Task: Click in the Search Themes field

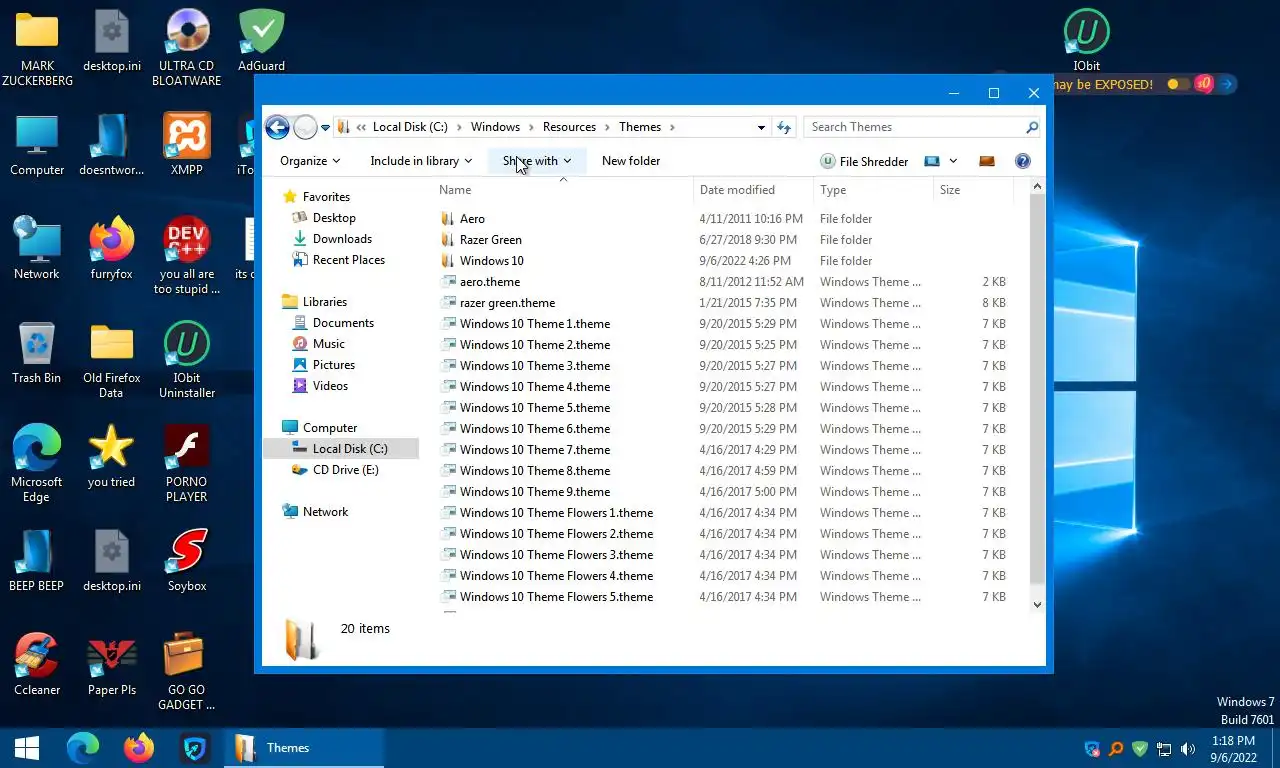Action: pyautogui.click(x=912, y=127)
